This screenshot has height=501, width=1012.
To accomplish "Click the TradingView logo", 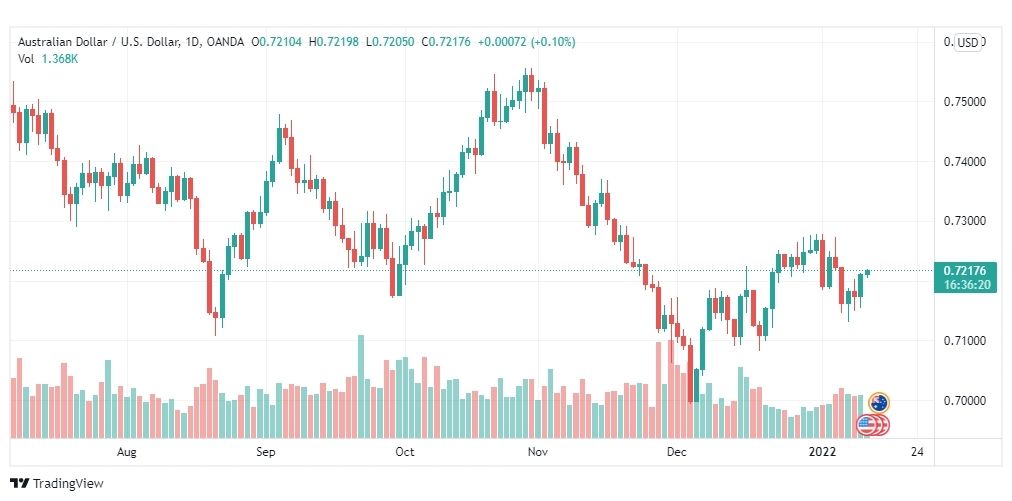I will pos(57,483).
